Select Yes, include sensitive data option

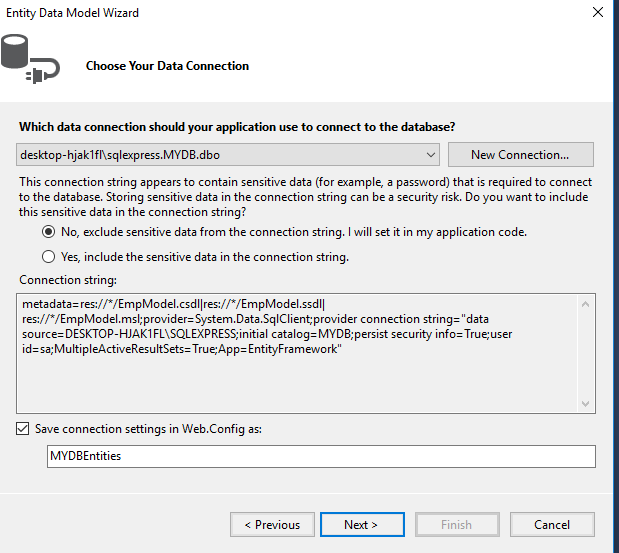pos(48,257)
